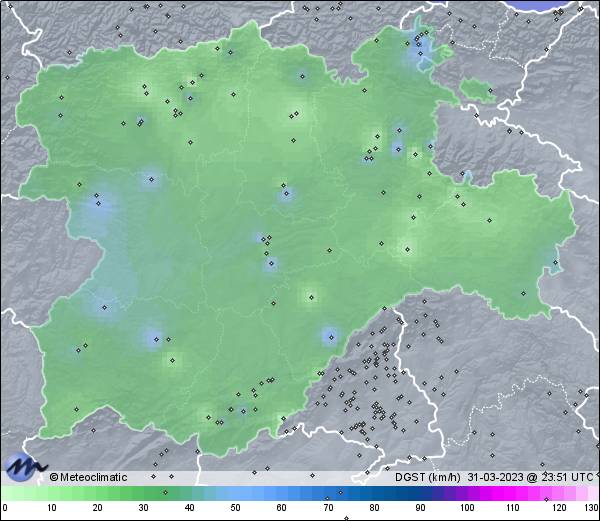
Task: Pick the blue color at 60 km/h
Action: coord(282,494)
